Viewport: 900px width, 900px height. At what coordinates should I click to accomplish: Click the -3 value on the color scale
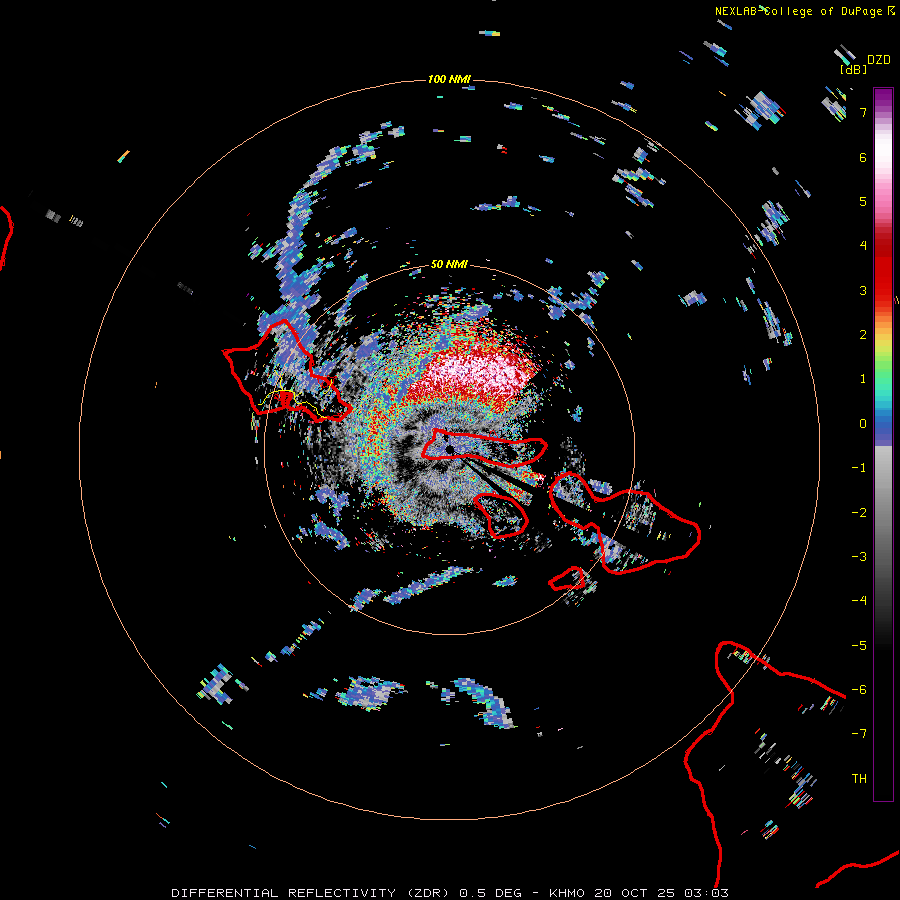(x=859, y=557)
